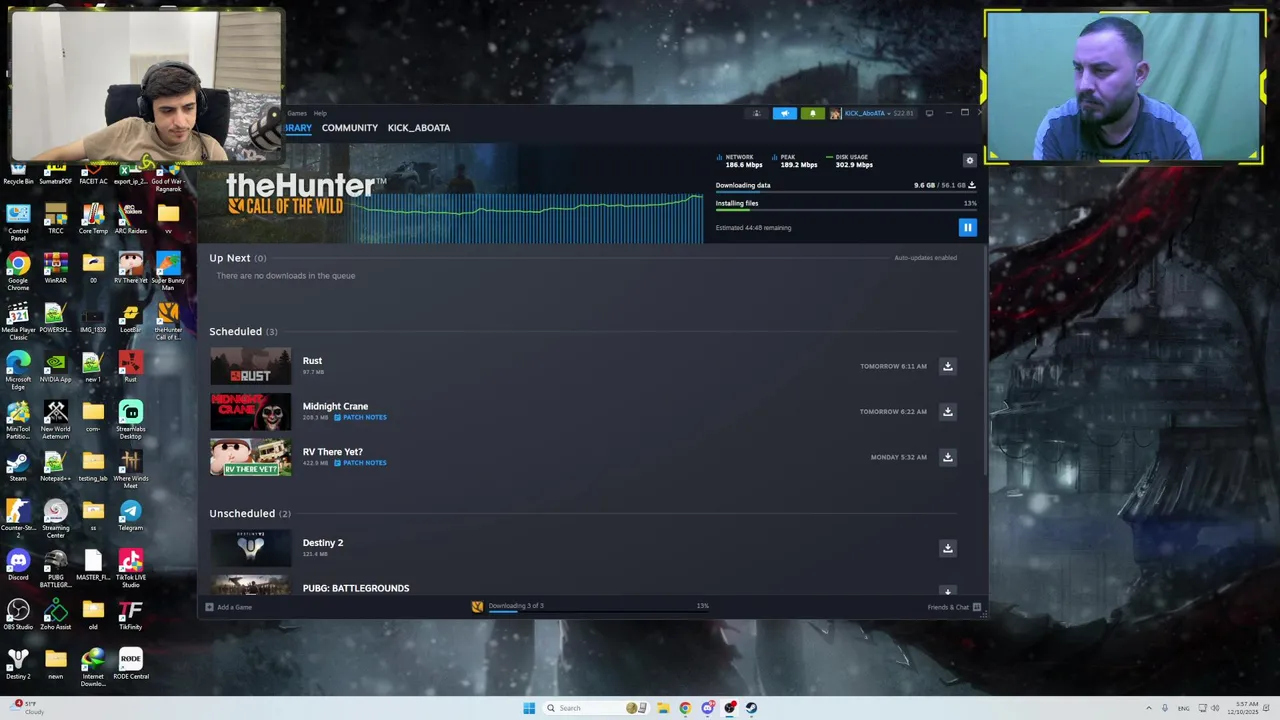Start Rust download now
The height and width of the screenshot is (720, 1280).
point(947,366)
